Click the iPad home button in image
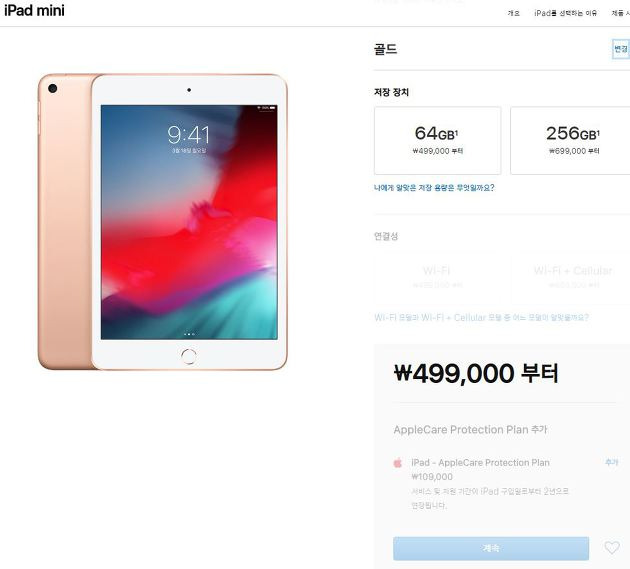This screenshot has height=569, width=630. click(x=188, y=356)
